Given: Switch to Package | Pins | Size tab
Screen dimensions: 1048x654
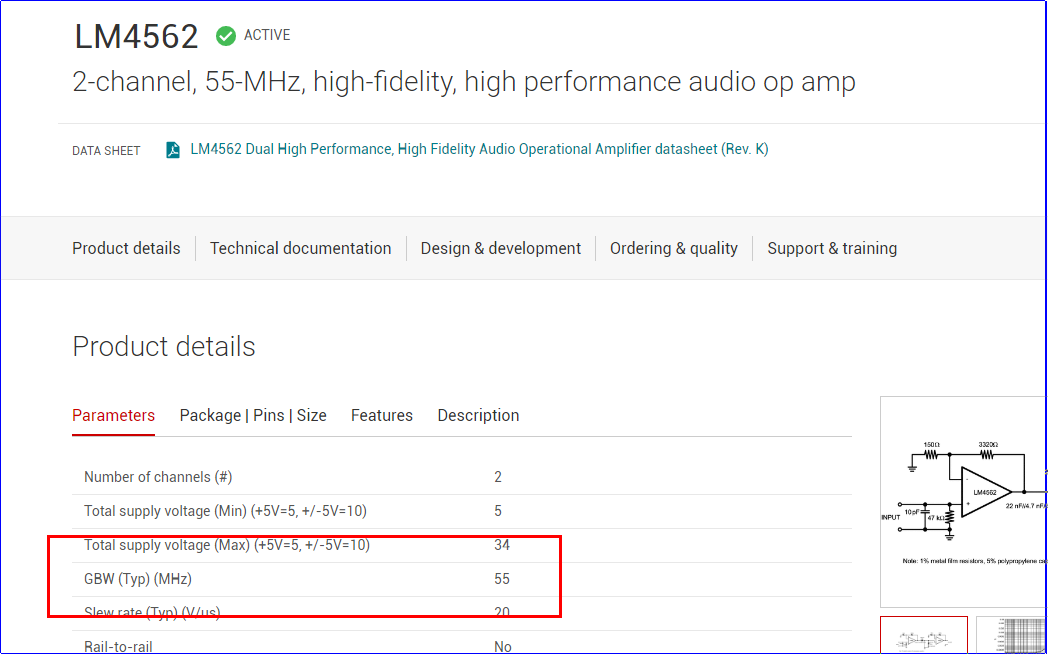Looking at the screenshot, I should tap(253, 416).
